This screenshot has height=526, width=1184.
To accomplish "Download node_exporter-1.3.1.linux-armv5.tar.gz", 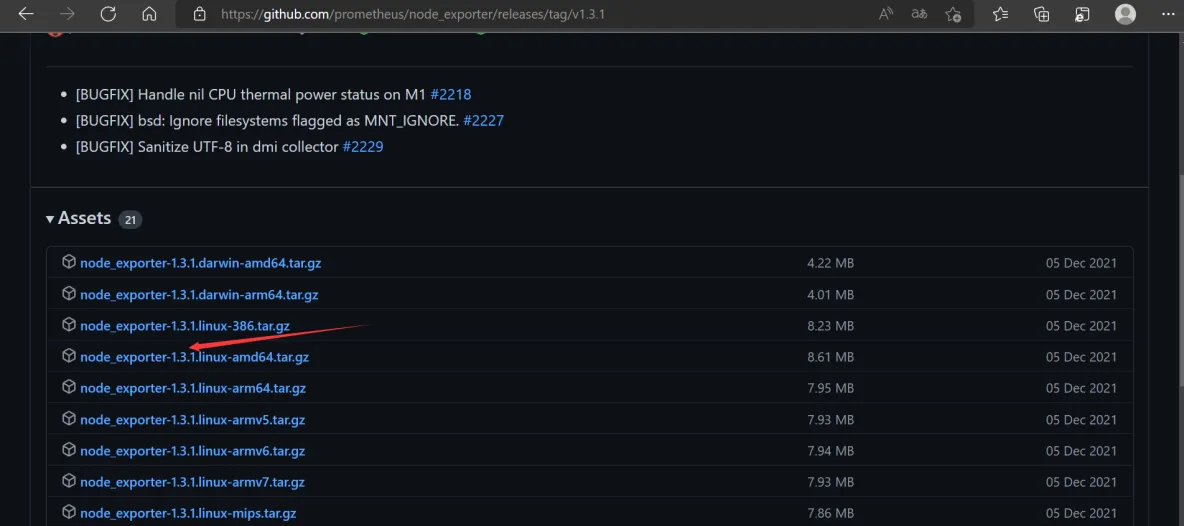I will tap(193, 420).
